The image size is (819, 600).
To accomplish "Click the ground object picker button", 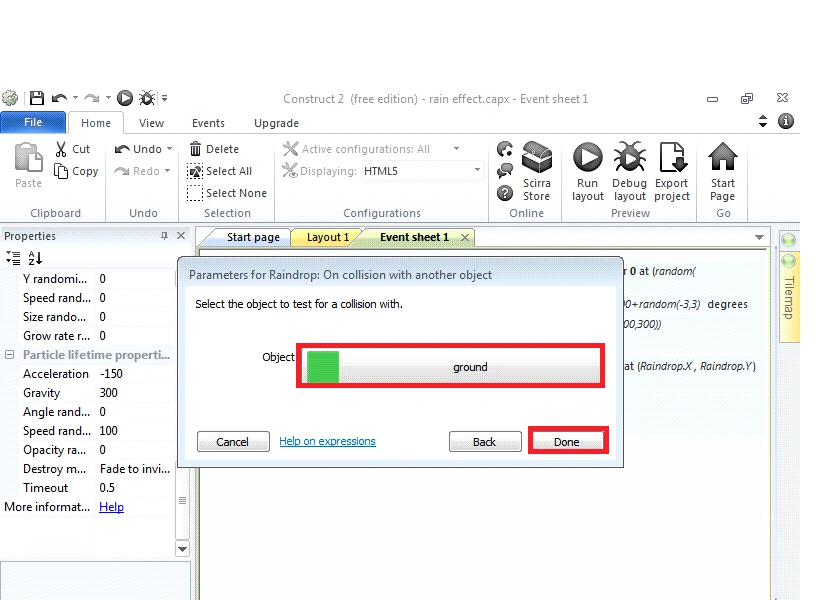I will click(x=450, y=367).
